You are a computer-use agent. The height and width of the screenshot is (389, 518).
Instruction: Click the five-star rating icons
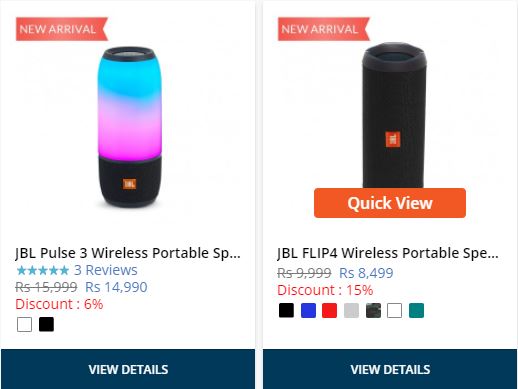[42, 270]
